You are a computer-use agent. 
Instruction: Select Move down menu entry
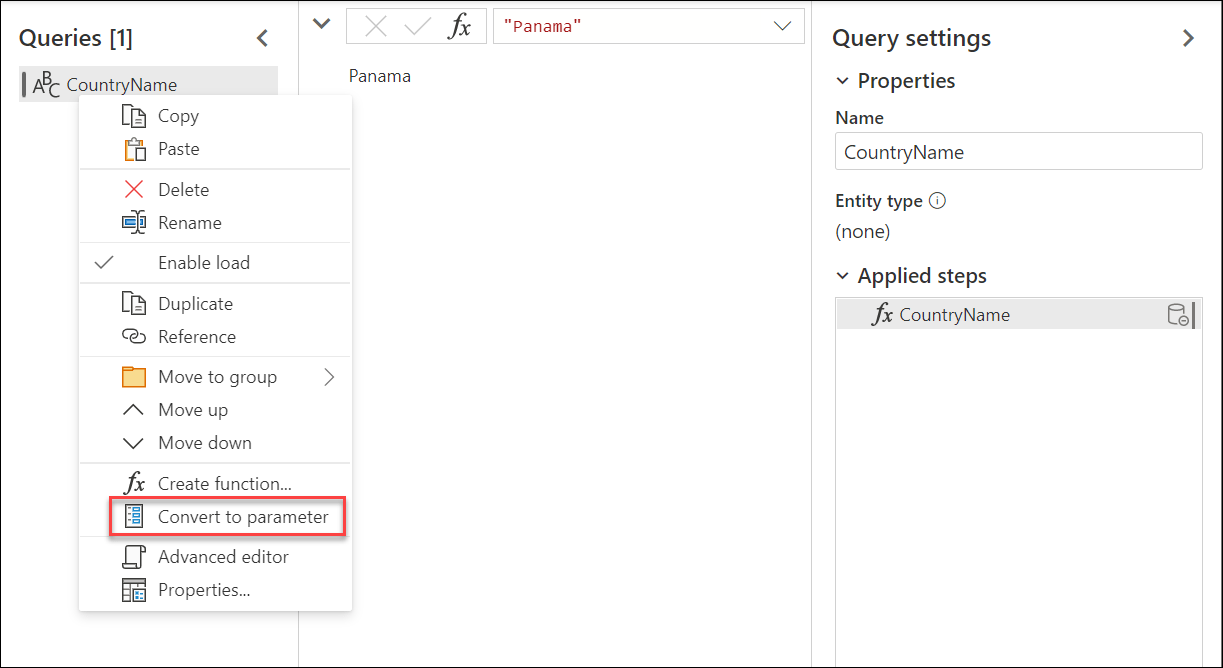(x=215, y=443)
